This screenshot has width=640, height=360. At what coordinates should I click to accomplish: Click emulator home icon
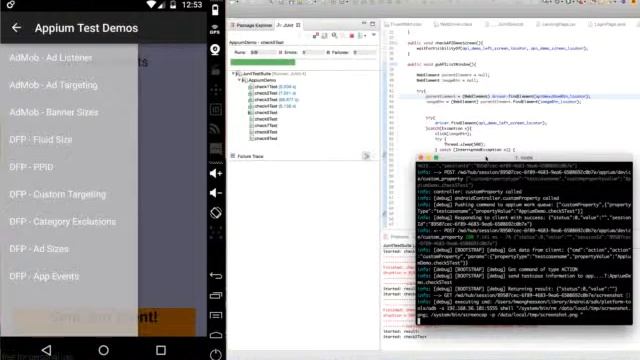(x=216, y=335)
